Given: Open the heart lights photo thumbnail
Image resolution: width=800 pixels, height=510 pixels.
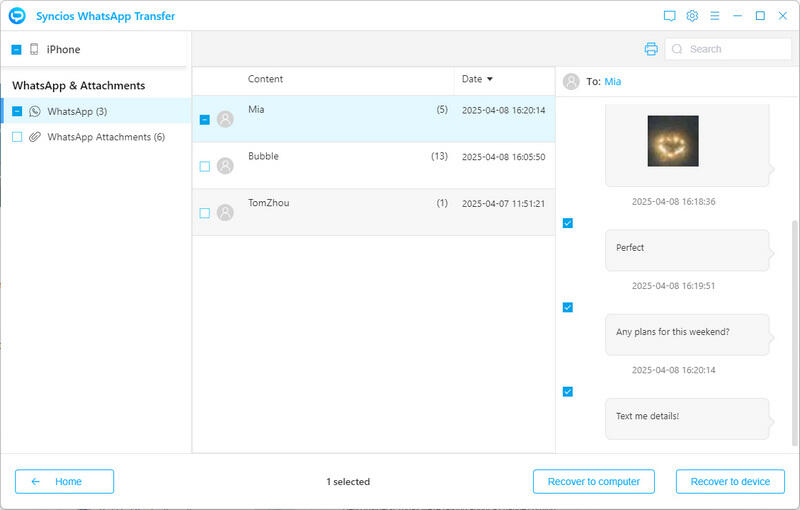Looking at the screenshot, I should click(673, 141).
